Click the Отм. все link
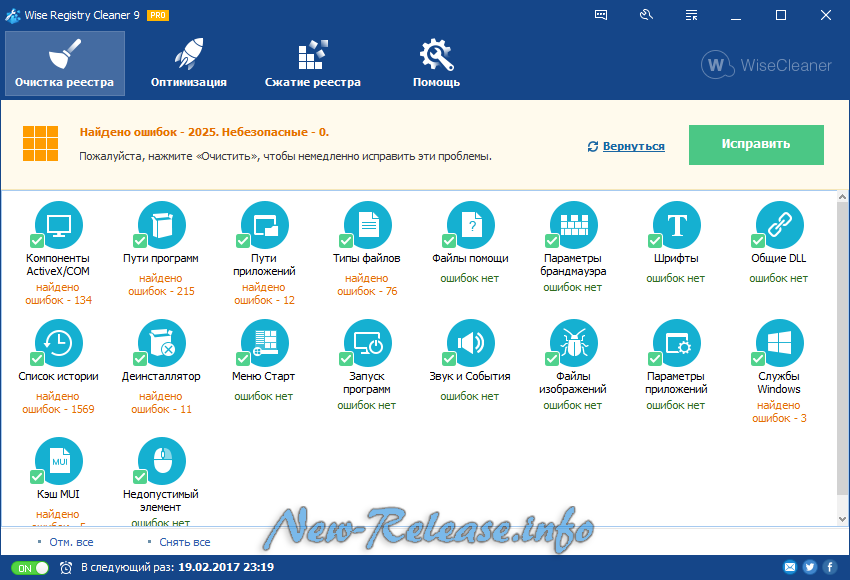 tap(71, 542)
